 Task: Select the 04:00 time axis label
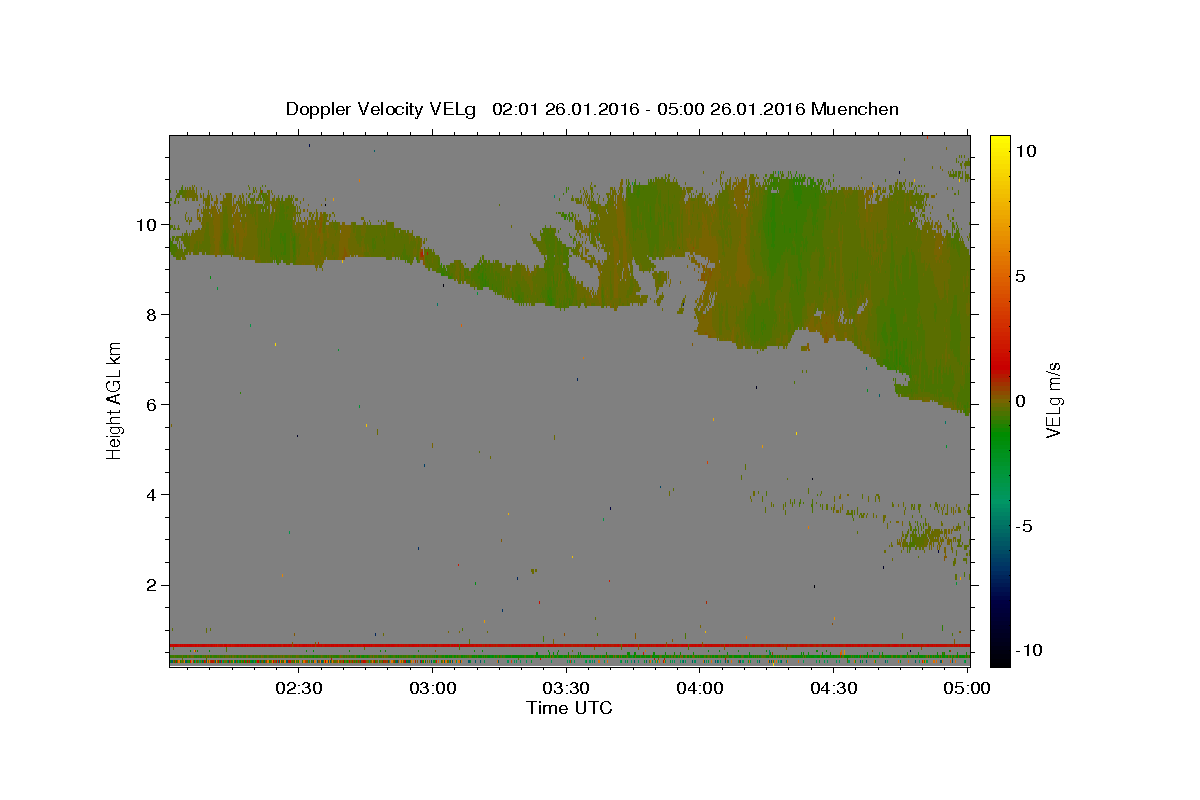700,688
